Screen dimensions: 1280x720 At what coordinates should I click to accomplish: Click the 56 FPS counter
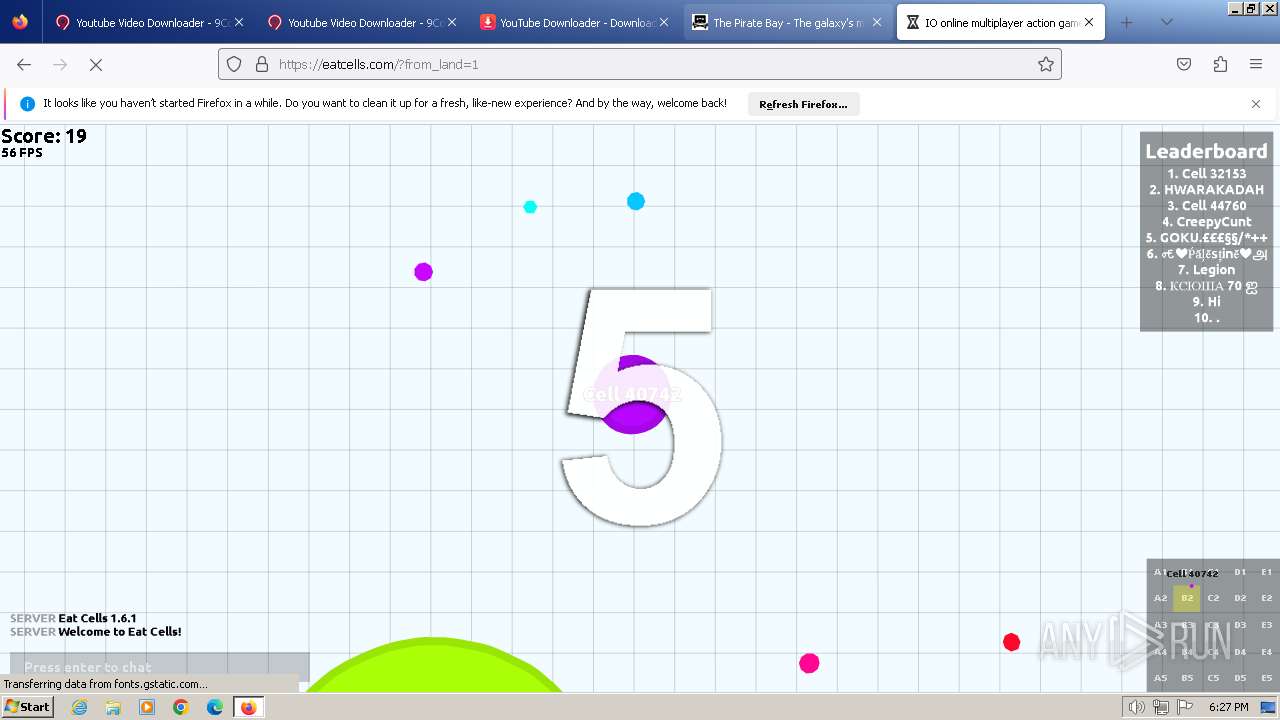pyautogui.click(x=22, y=153)
